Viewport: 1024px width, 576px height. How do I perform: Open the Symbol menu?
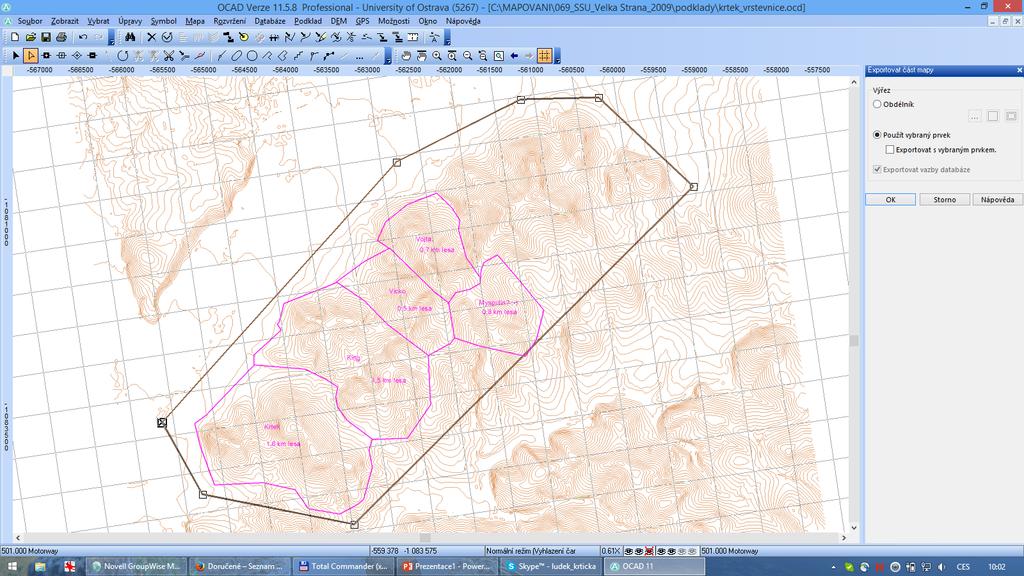163,21
